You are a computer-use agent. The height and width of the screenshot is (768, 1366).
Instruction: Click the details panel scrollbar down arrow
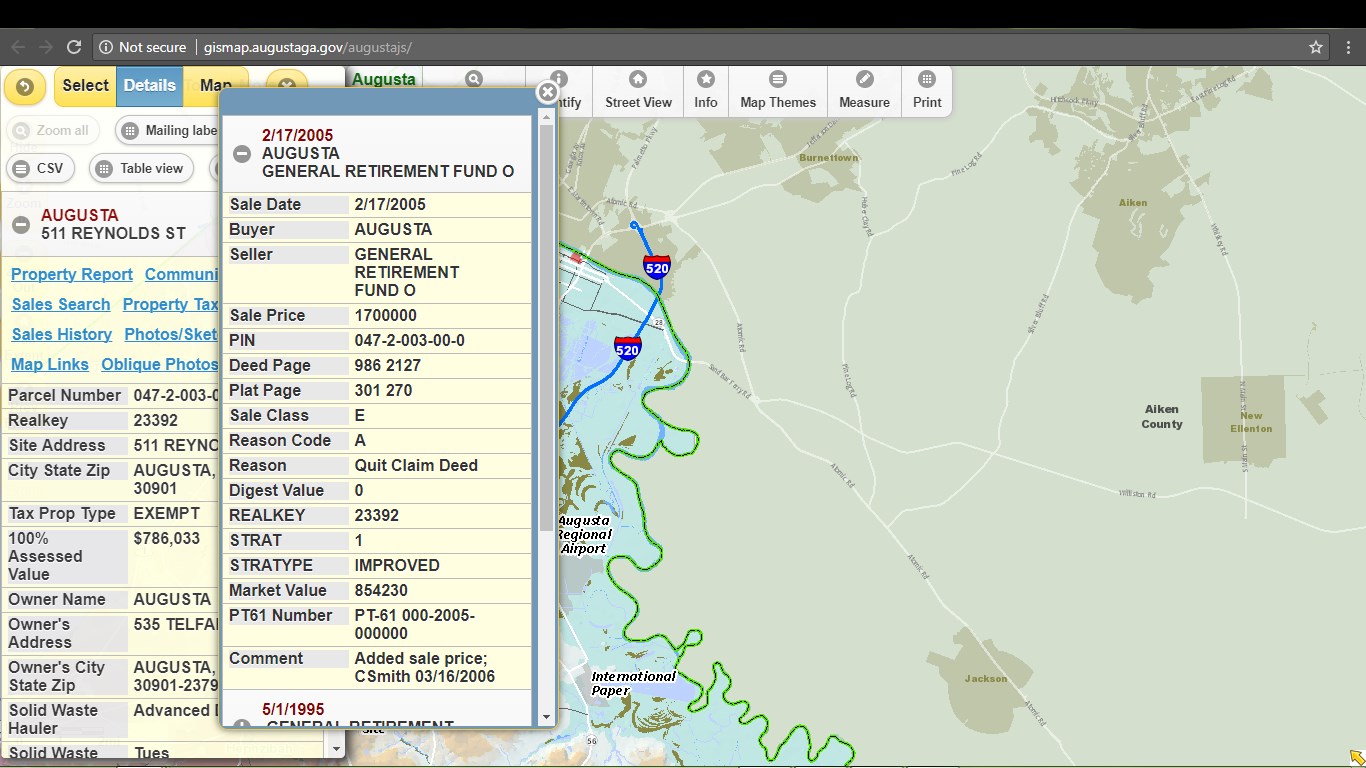(x=336, y=748)
